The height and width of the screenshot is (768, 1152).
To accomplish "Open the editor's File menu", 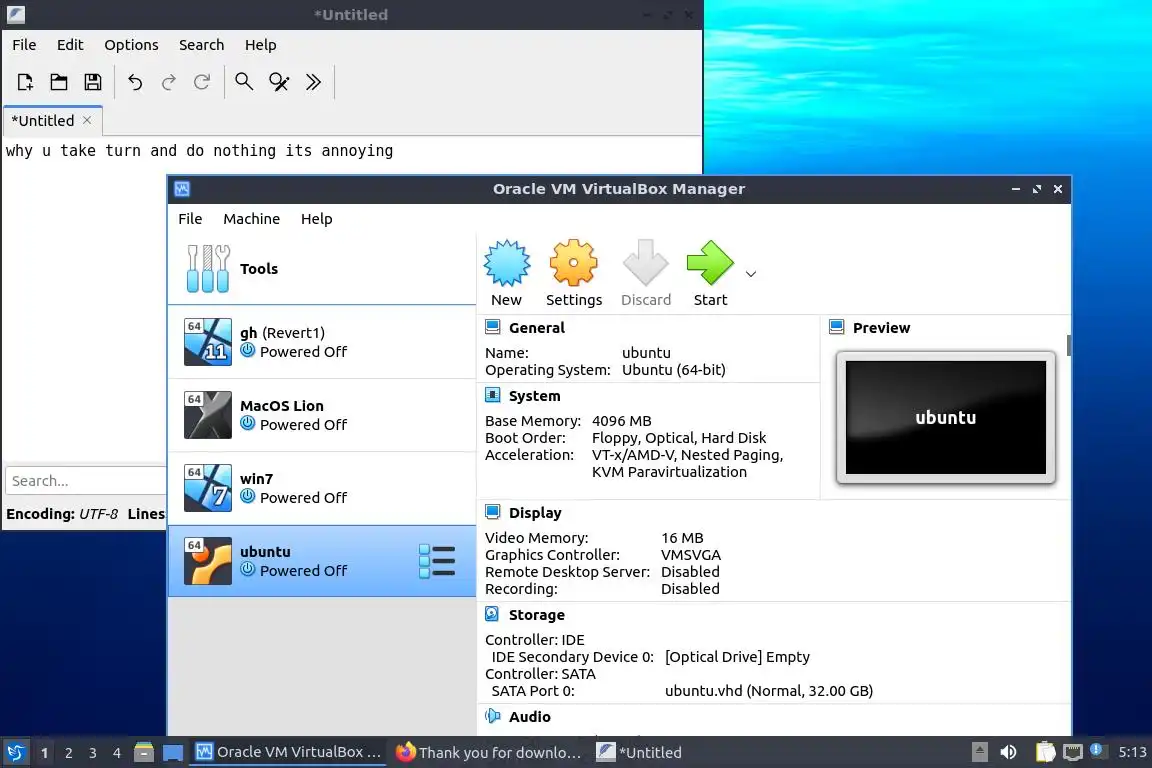I will point(24,45).
